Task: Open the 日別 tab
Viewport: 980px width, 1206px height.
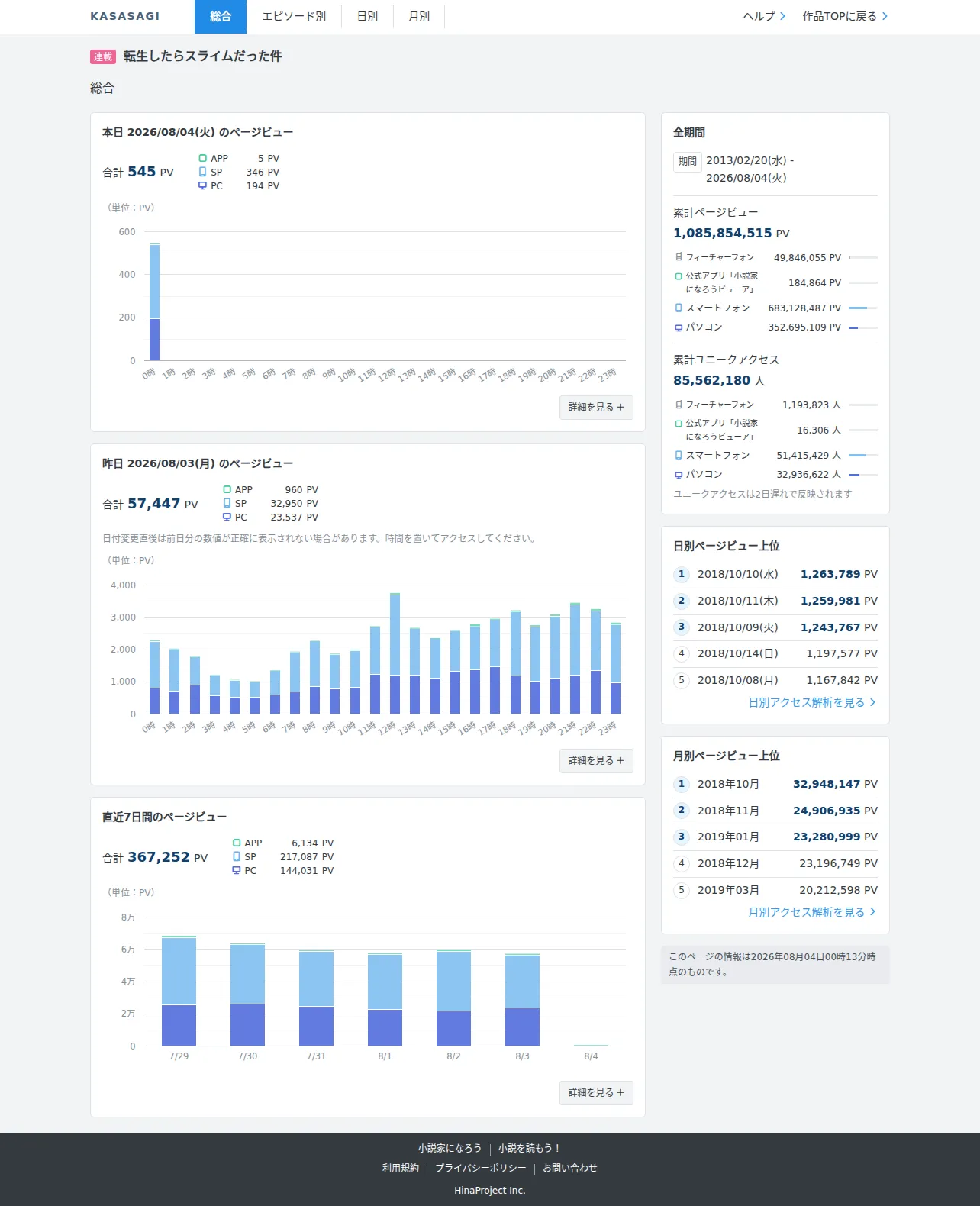Action: (367, 16)
